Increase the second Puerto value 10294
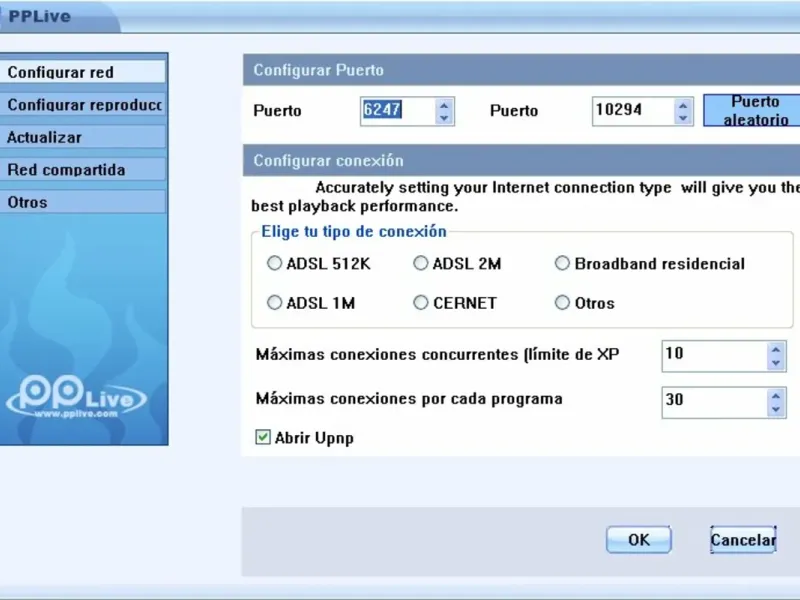The image size is (800, 600). coord(683,105)
